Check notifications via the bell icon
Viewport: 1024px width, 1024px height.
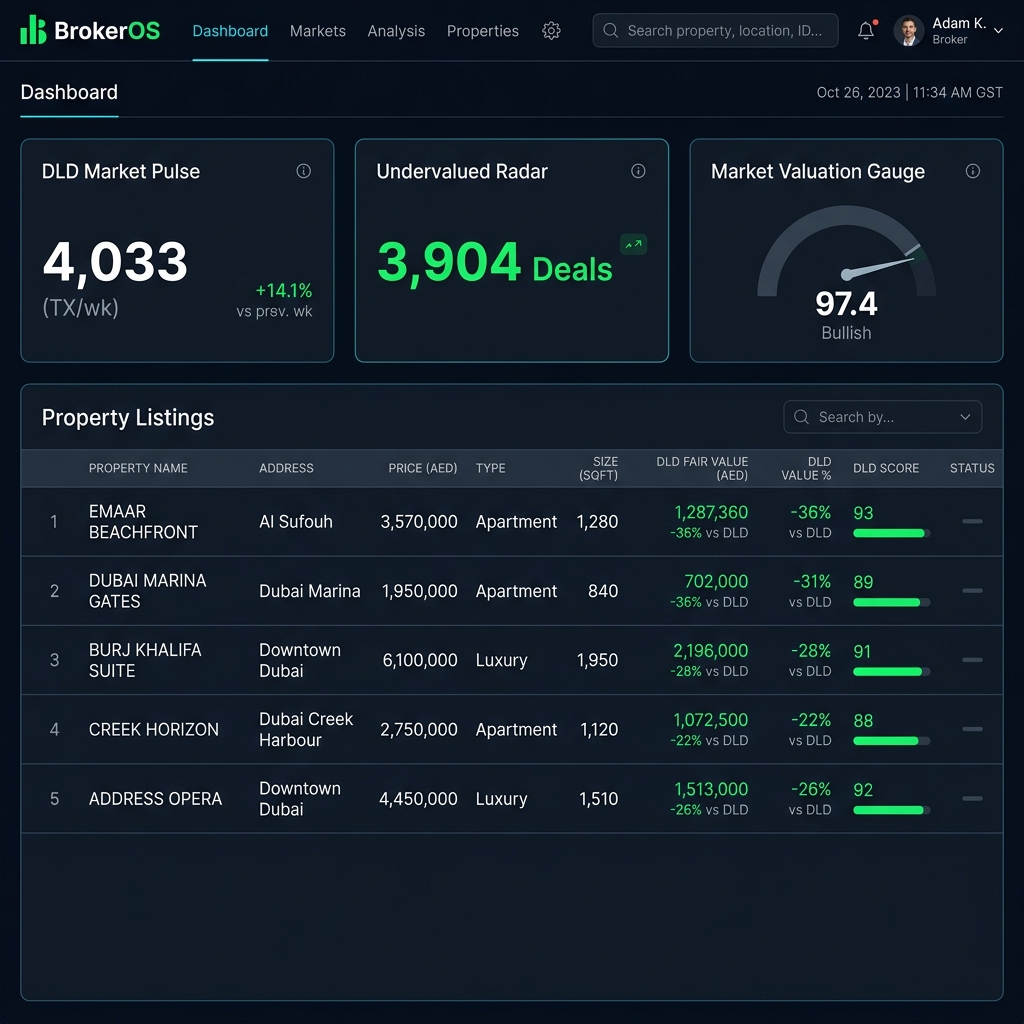[x=866, y=31]
